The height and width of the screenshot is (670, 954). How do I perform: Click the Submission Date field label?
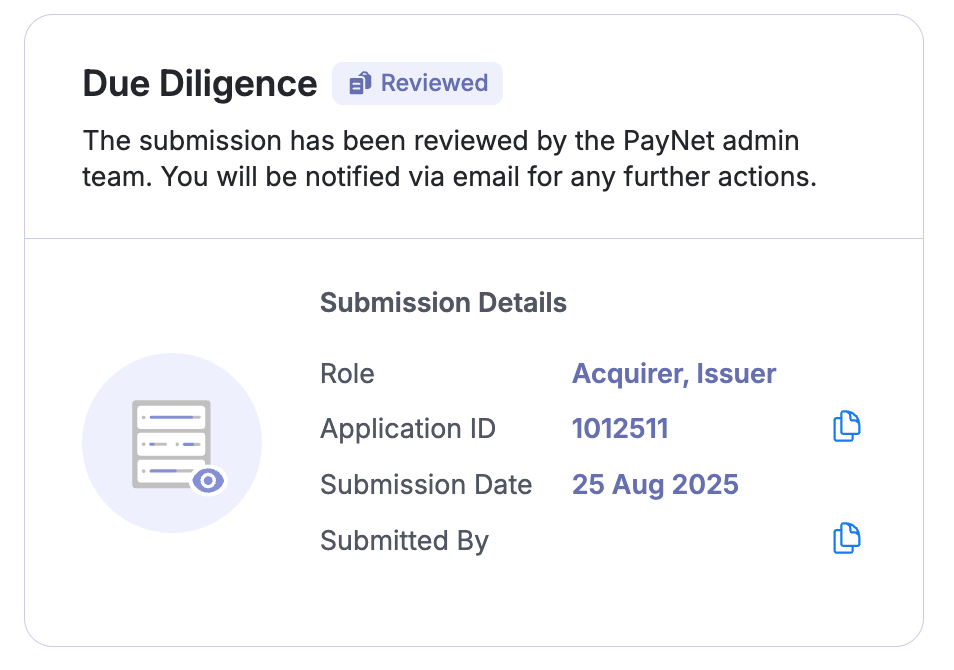point(426,485)
